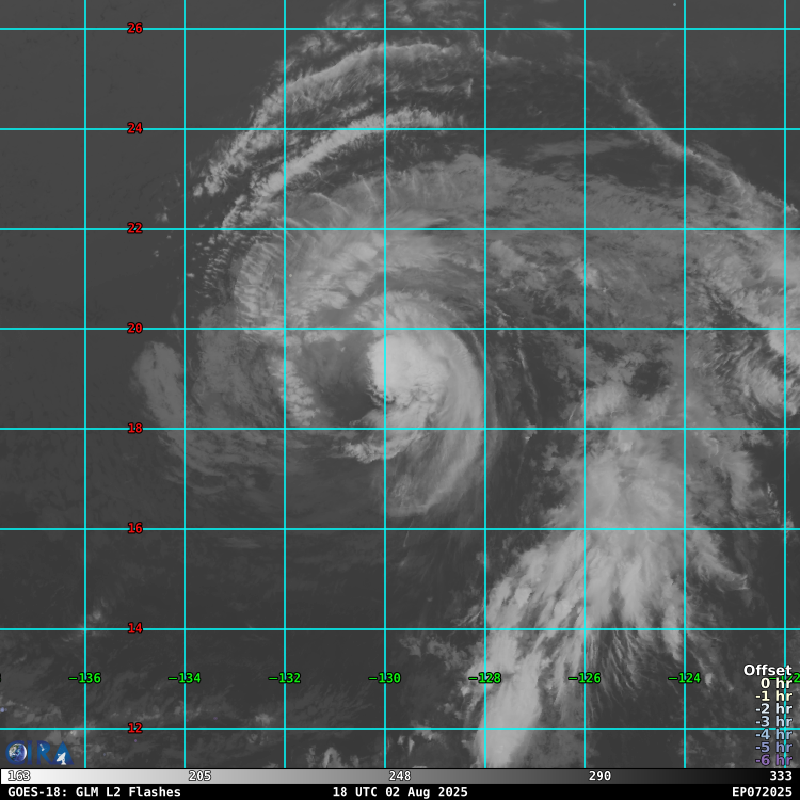Image resolution: width=800 pixels, height=800 pixels.
Task: Click the red latitude label 20
Action: click(135, 328)
